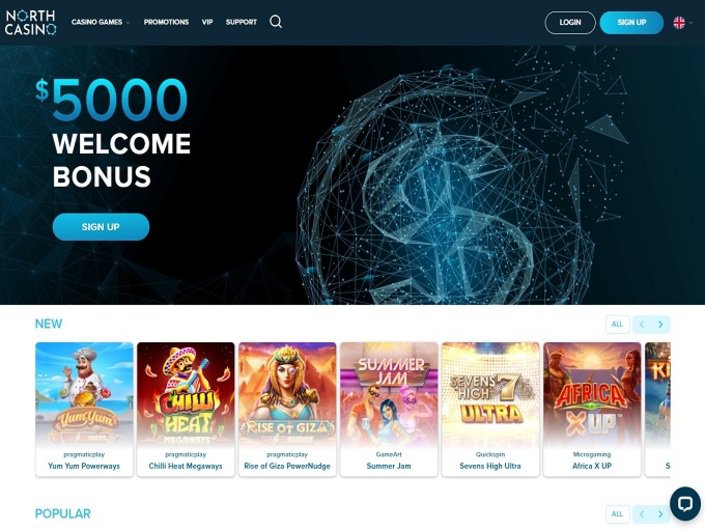The width and height of the screenshot is (705, 530).
Task: View ALL games in NEW section
Action: (617, 324)
